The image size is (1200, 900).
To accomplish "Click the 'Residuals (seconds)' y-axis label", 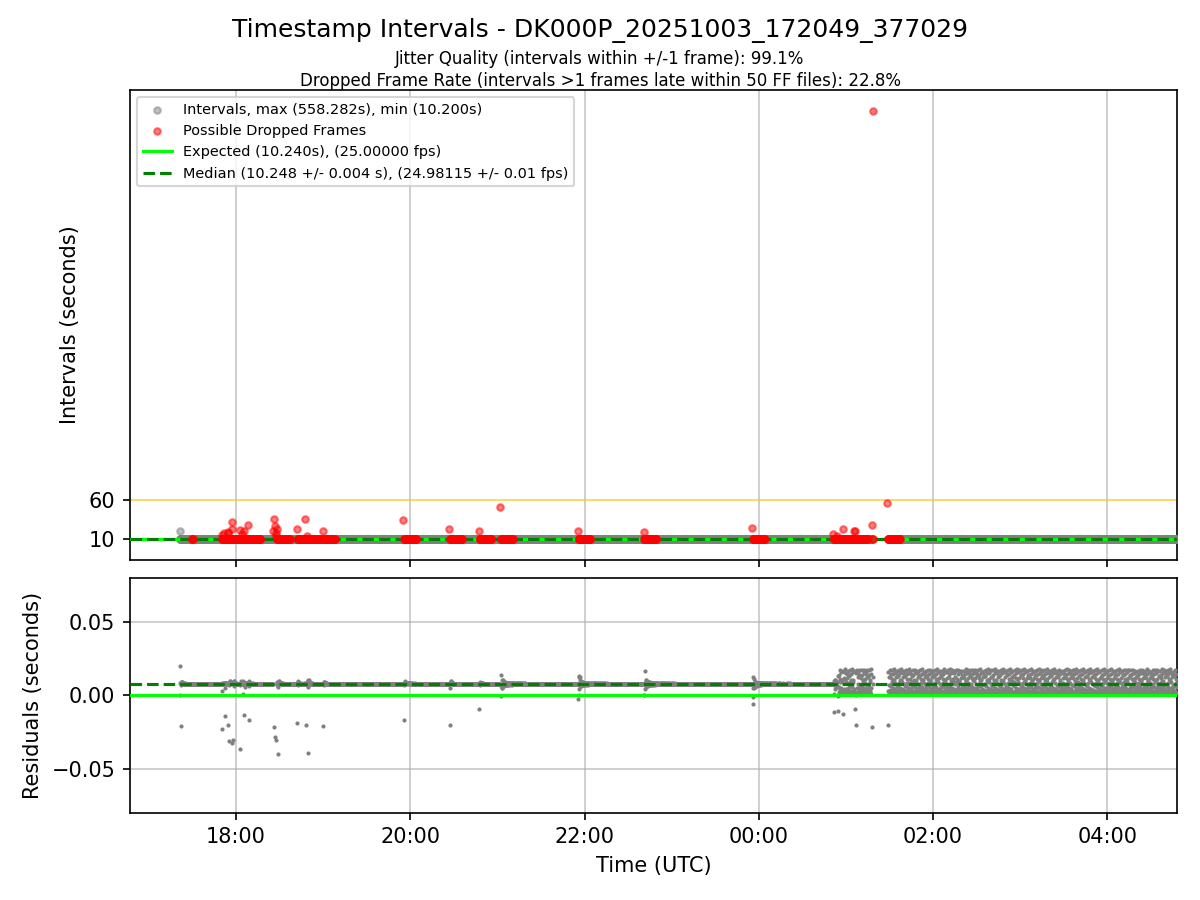I will click(32, 696).
